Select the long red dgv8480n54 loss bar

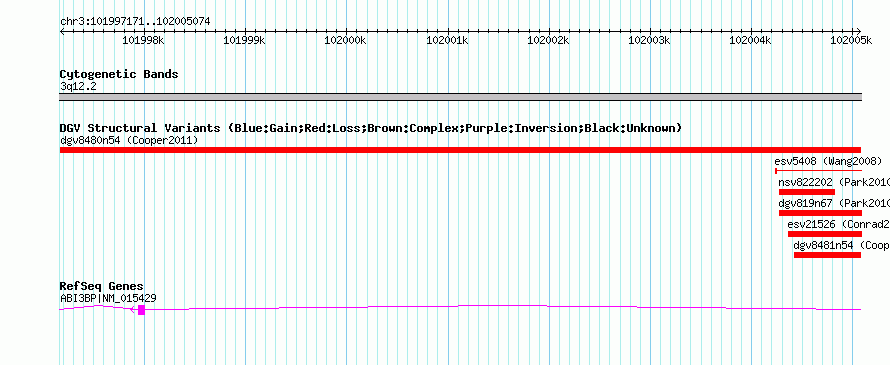coord(460,150)
